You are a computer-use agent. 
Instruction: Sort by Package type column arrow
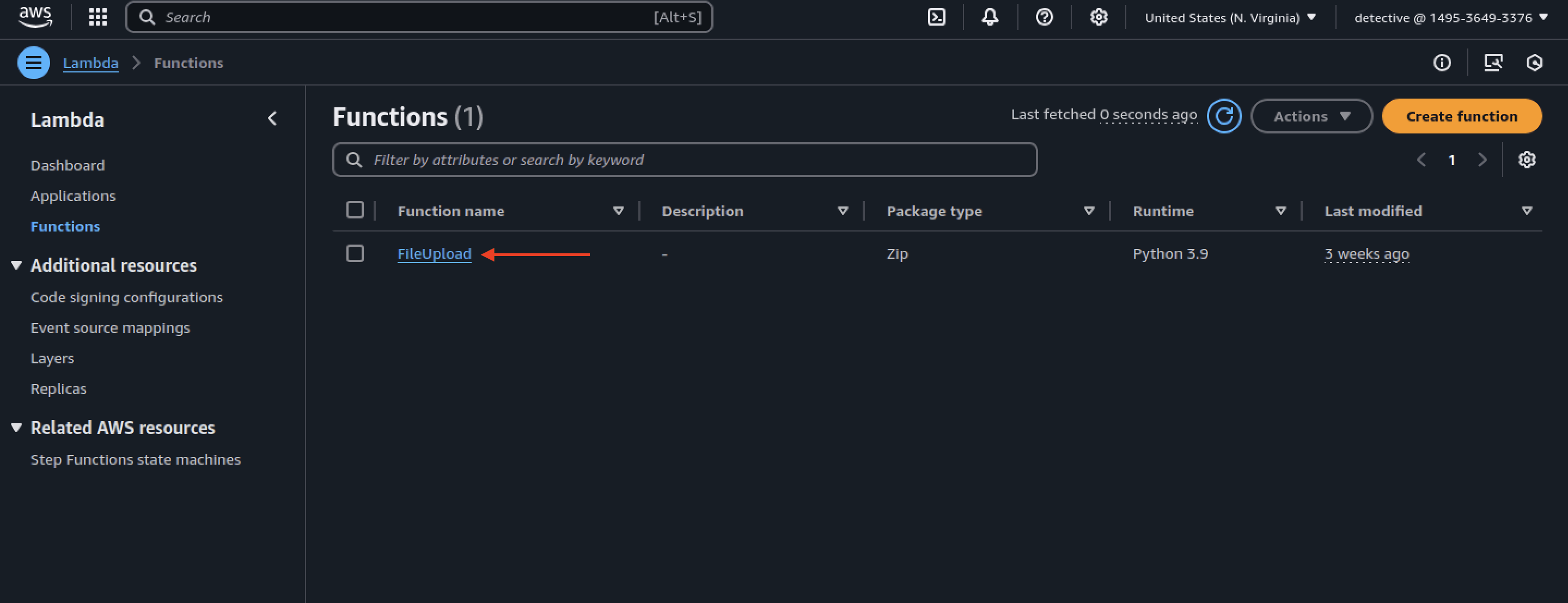tap(1088, 211)
